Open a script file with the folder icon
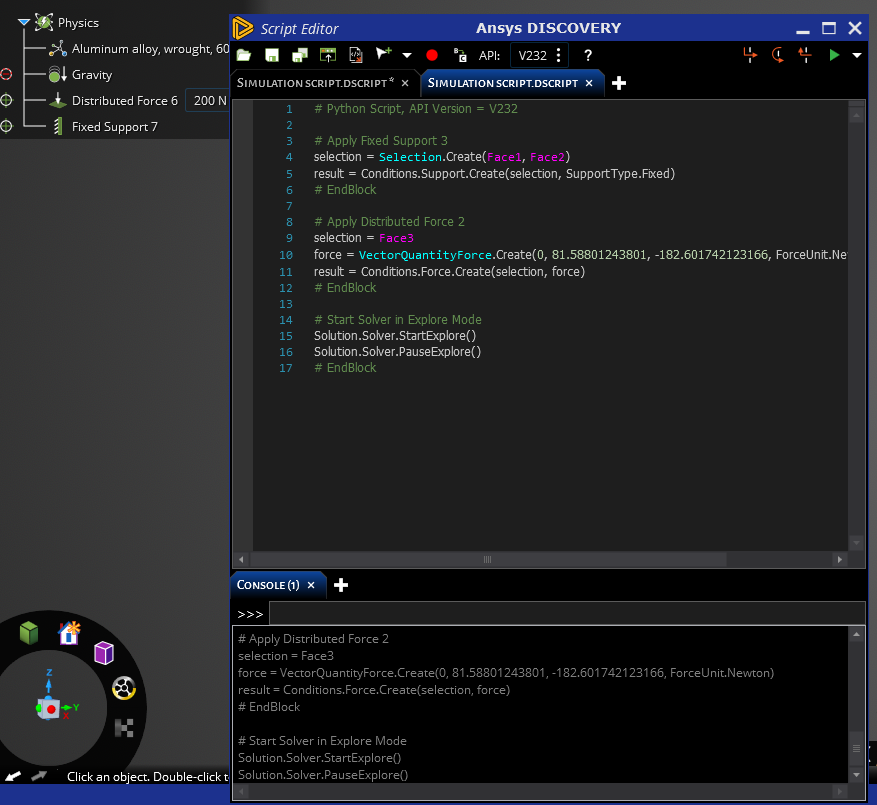Image resolution: width=877 pixels, height=805 pixels. coord(244,55)
